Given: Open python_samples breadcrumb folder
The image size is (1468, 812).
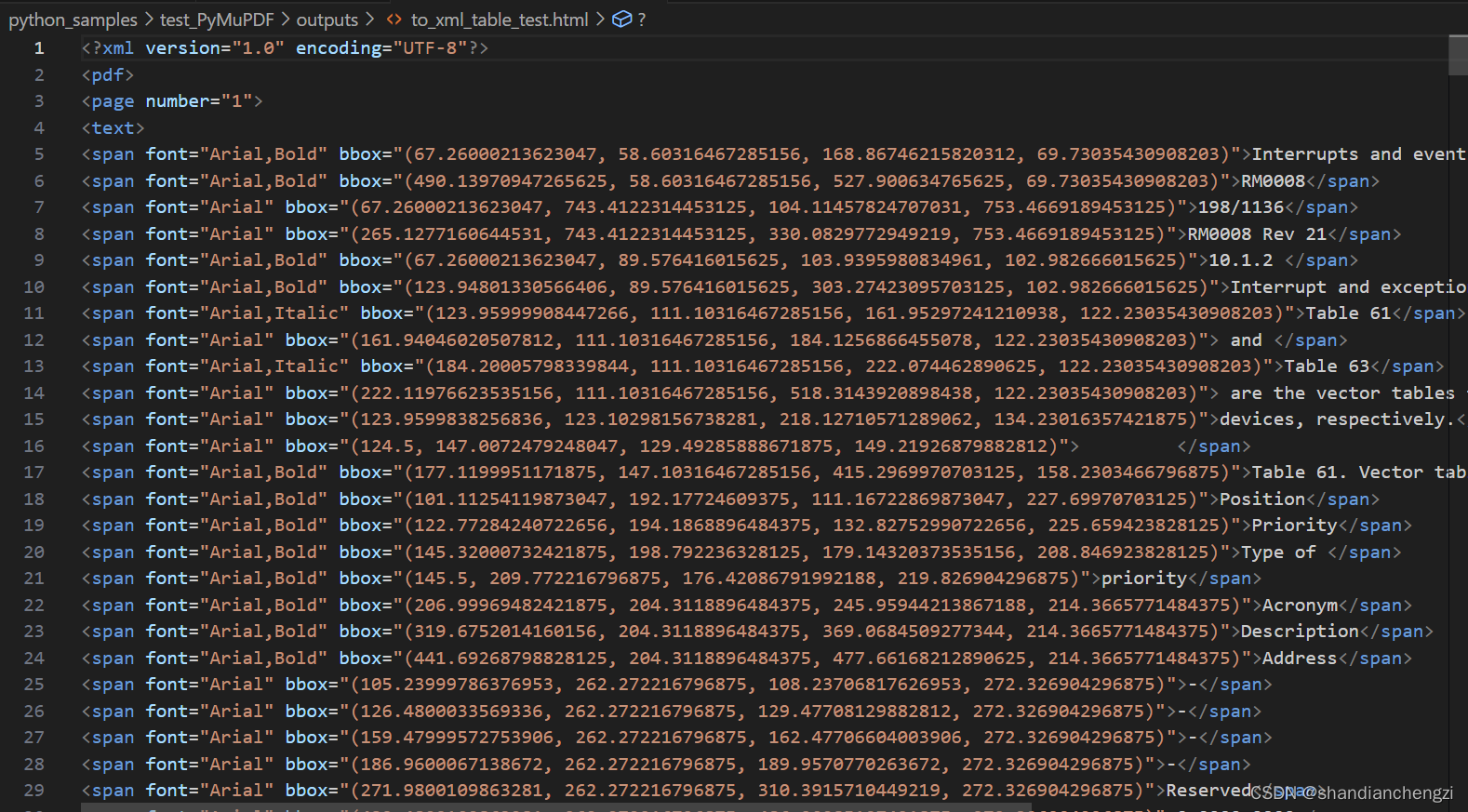Looking at the screenshot, I should point(73,20).
